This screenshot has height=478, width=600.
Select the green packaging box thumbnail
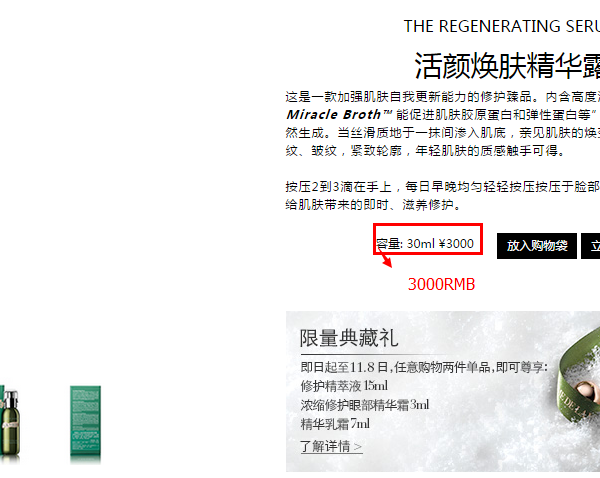tap(85, 423)
